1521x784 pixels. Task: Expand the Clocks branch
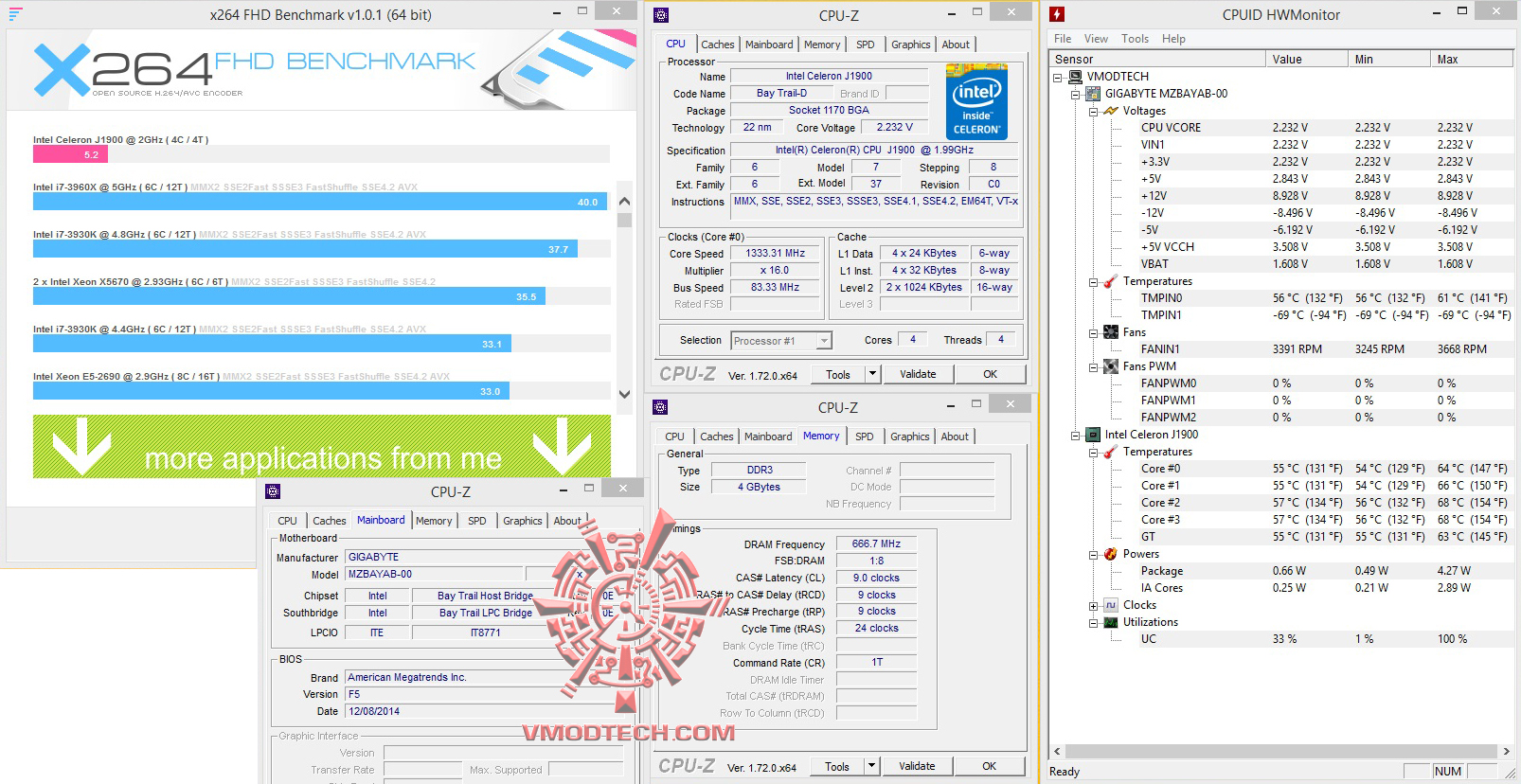[1093, 606]
